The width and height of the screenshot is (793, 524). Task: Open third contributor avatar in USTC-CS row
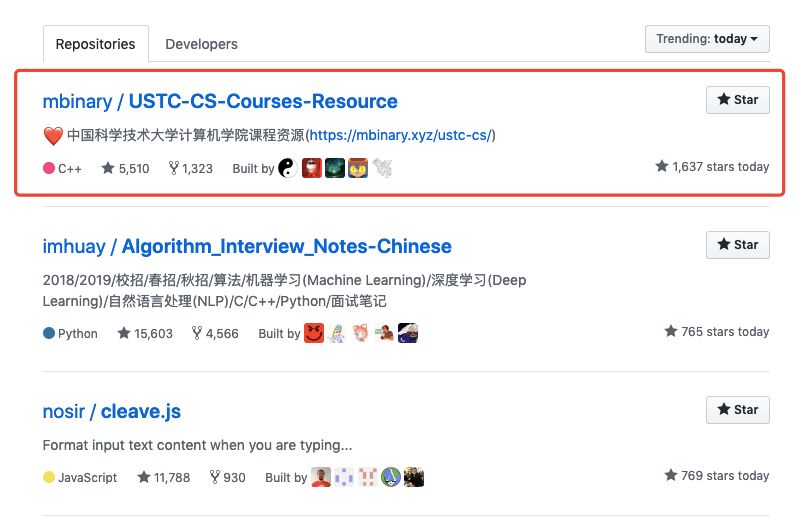(335, 168)
